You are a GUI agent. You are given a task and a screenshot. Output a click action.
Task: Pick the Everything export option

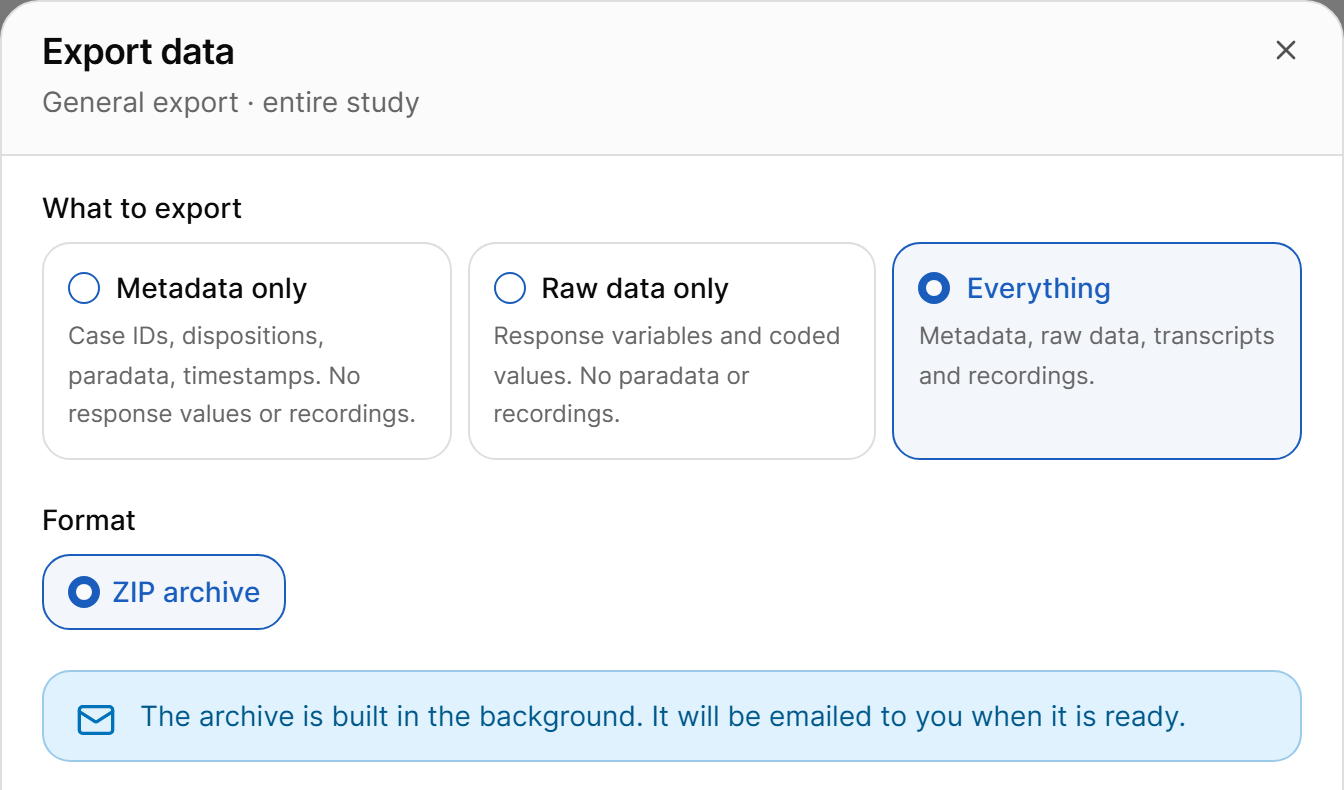1097,351
